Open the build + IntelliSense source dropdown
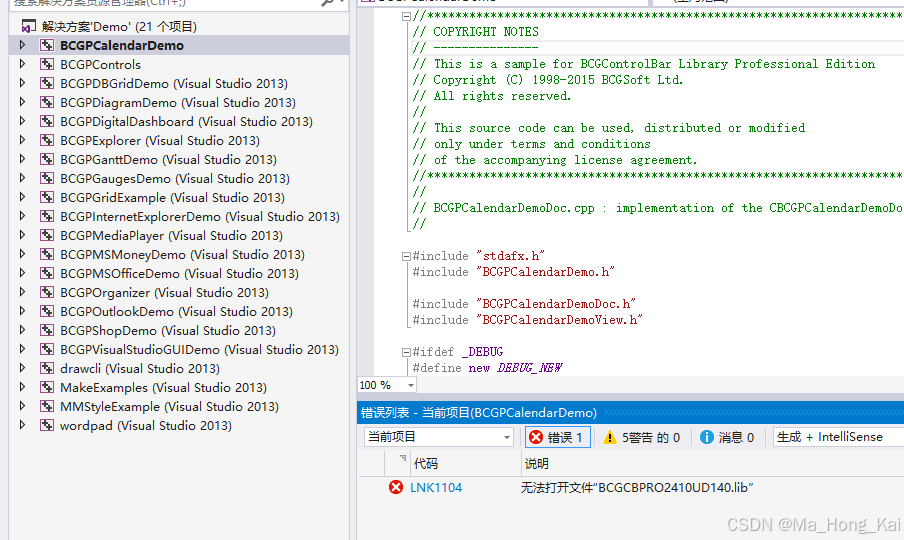The height and width of the screenshot is (540, 904). pyautogui.click(x=838, y=437)
